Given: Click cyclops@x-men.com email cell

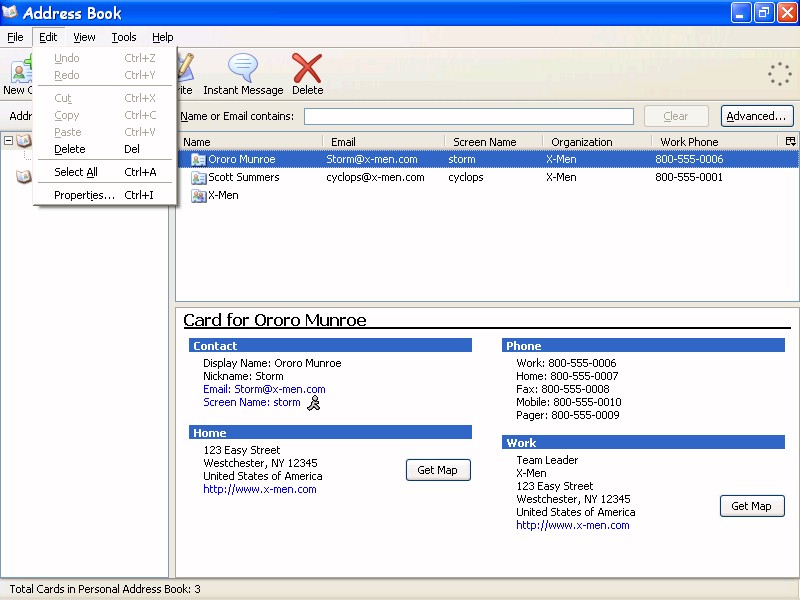Looking at the screenshot, I should 375,178.
